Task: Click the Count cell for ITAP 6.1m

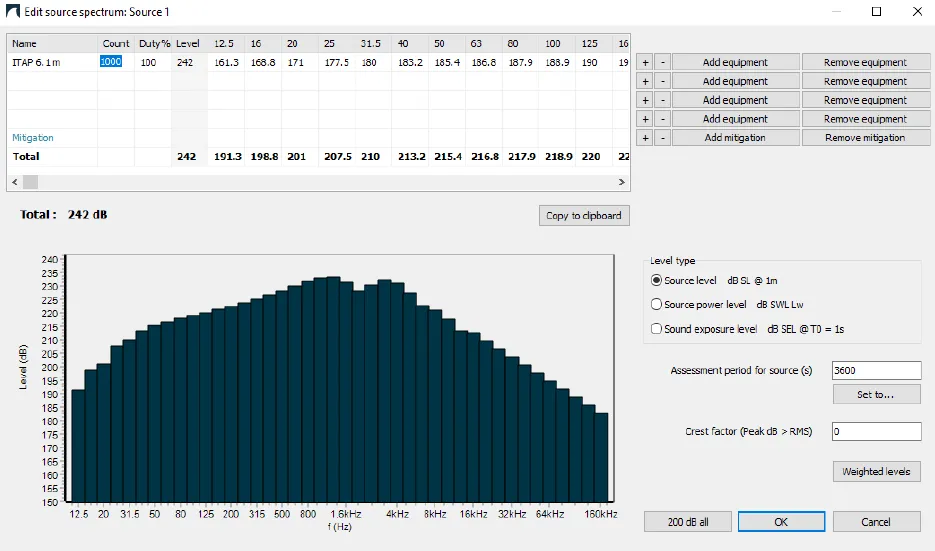Action: point(115,62)
